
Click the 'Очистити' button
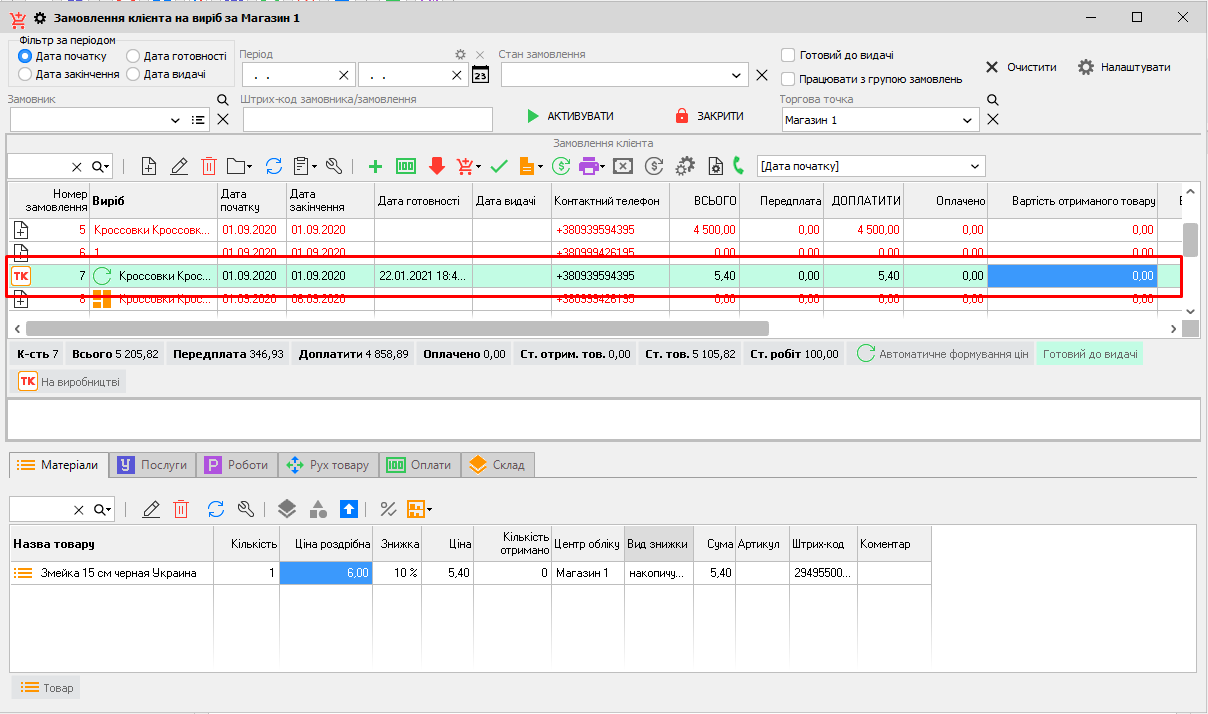(x=1021, y=67)
